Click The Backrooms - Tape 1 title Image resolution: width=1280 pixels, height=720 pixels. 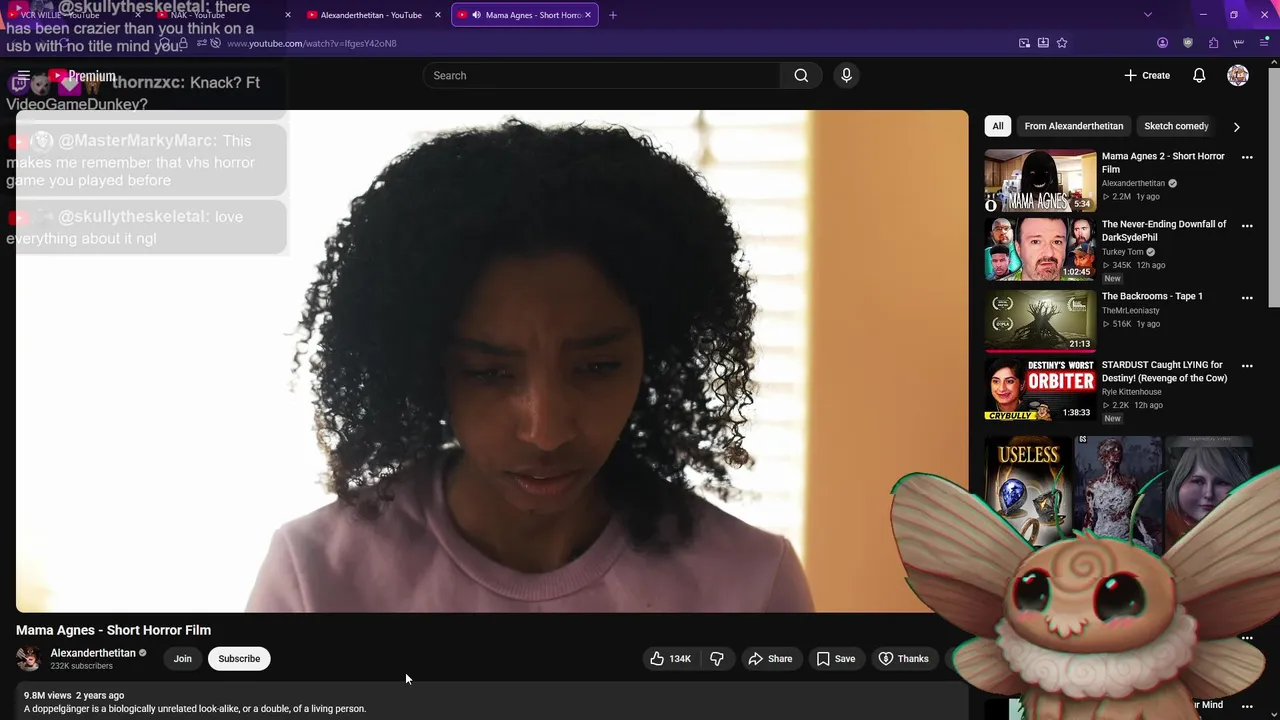point(1152,296)
